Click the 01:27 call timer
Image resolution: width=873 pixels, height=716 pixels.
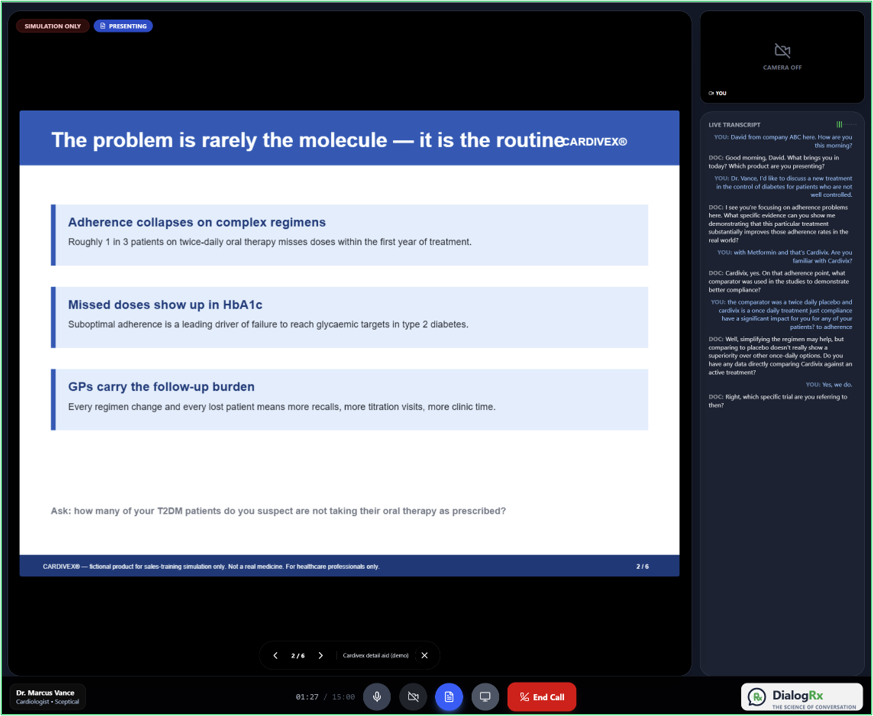(307, 697)
